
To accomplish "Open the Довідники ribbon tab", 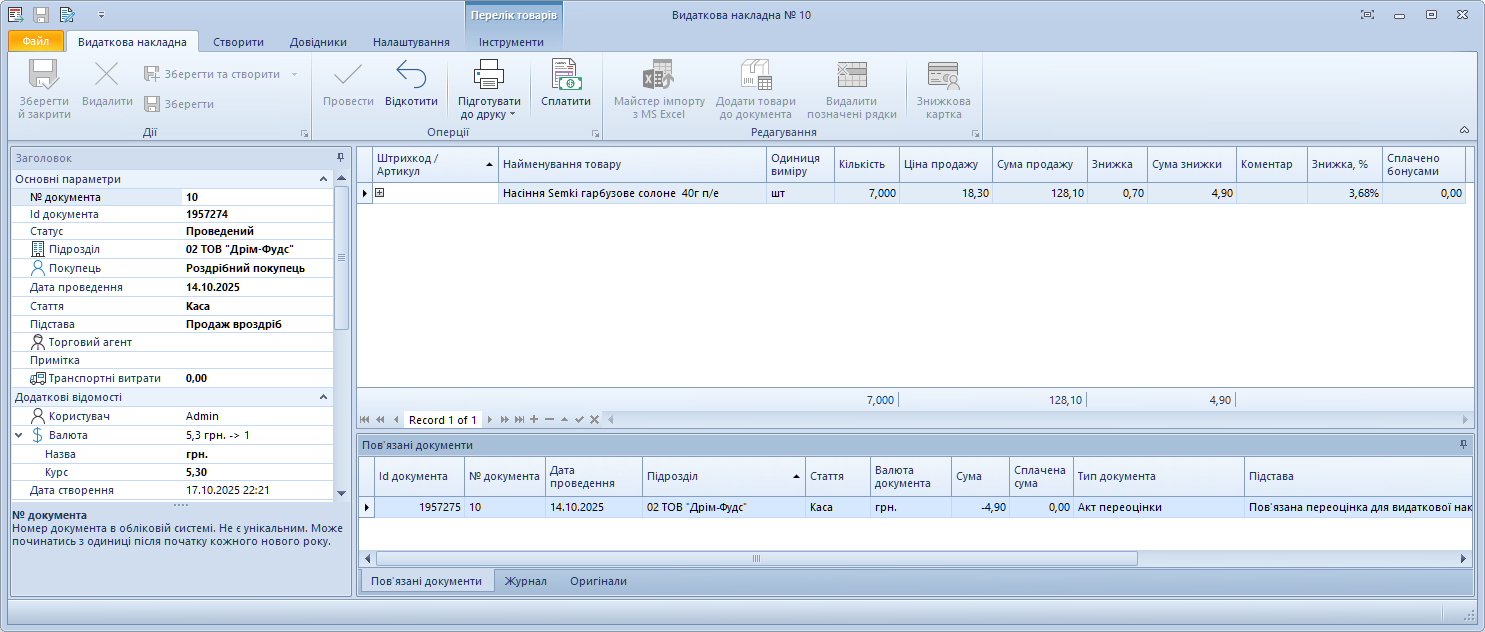I will (318, 42).
